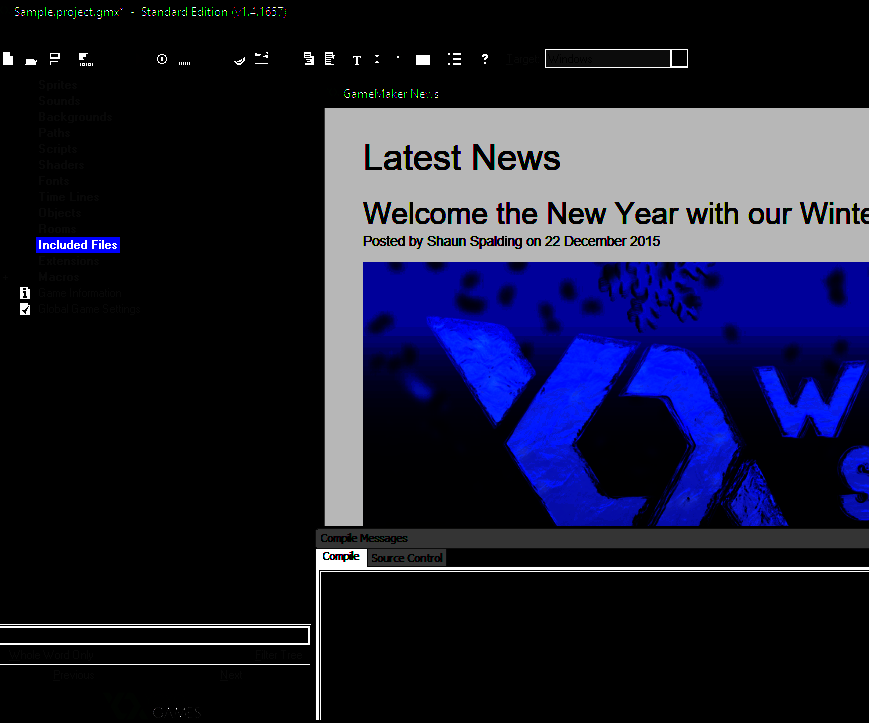Click the tiny dot toolbar icon
Screen dimensions: 869x723
click(x=398, y=57)
